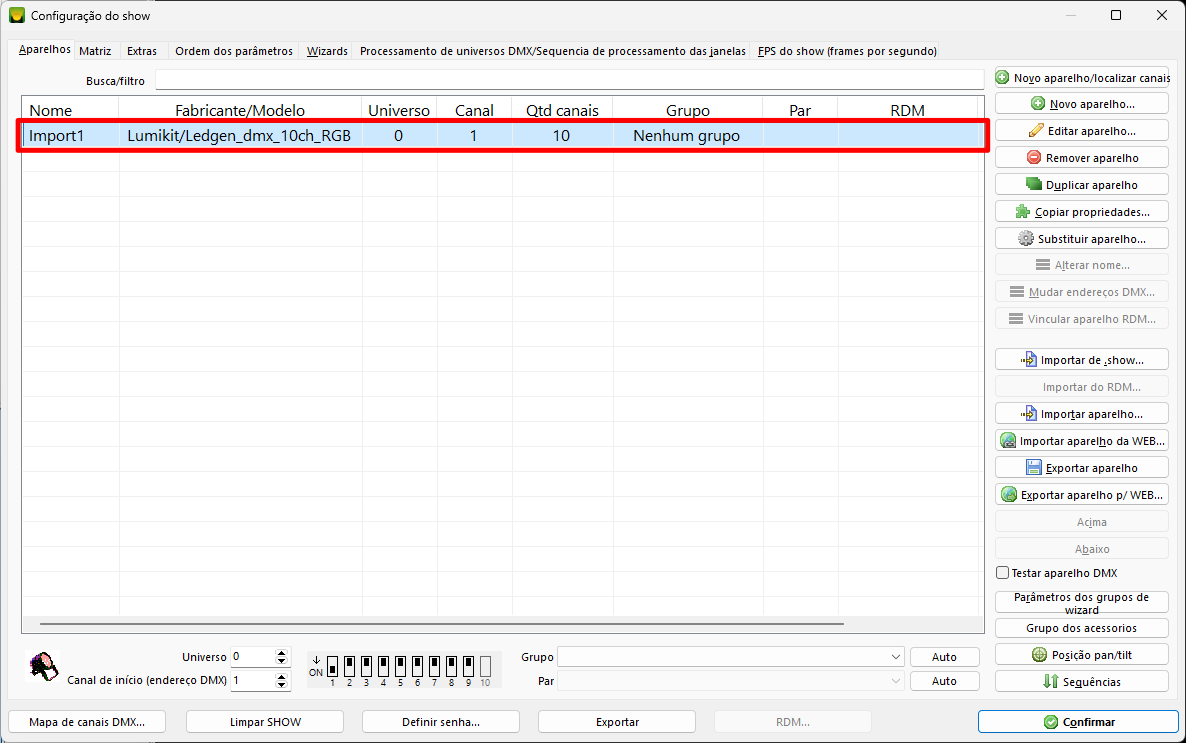Click the pencil icon on Editar aparelho
The height and width of the screenshot is (743, 1186).
pos(1036,131)
